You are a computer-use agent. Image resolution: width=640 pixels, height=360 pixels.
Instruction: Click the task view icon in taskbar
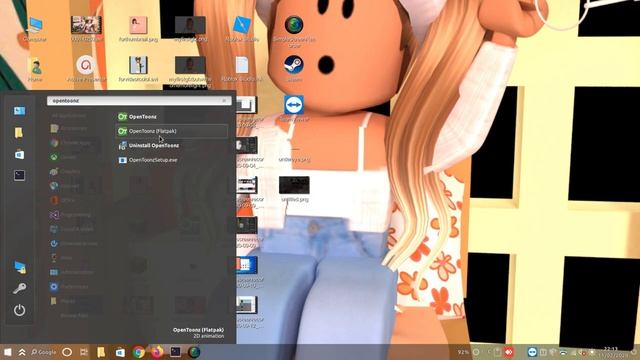pos(84,352)
